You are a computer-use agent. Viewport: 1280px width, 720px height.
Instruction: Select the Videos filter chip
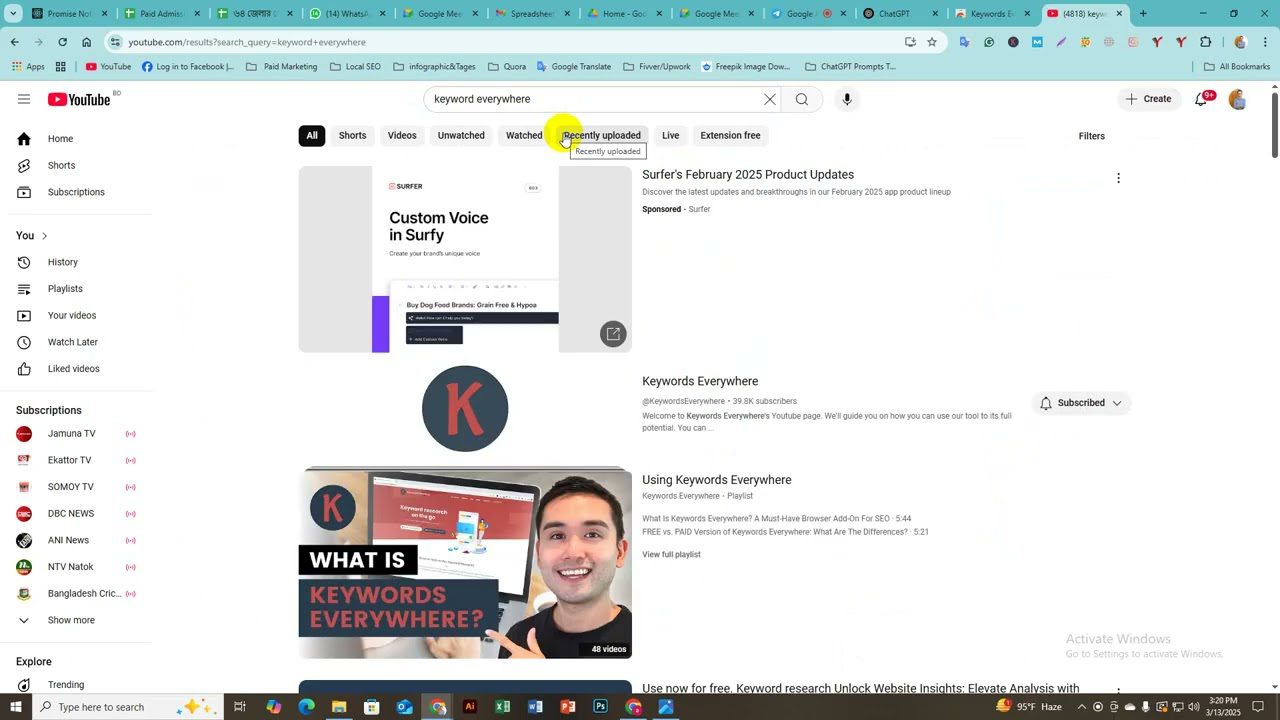(x=402, y=136)
